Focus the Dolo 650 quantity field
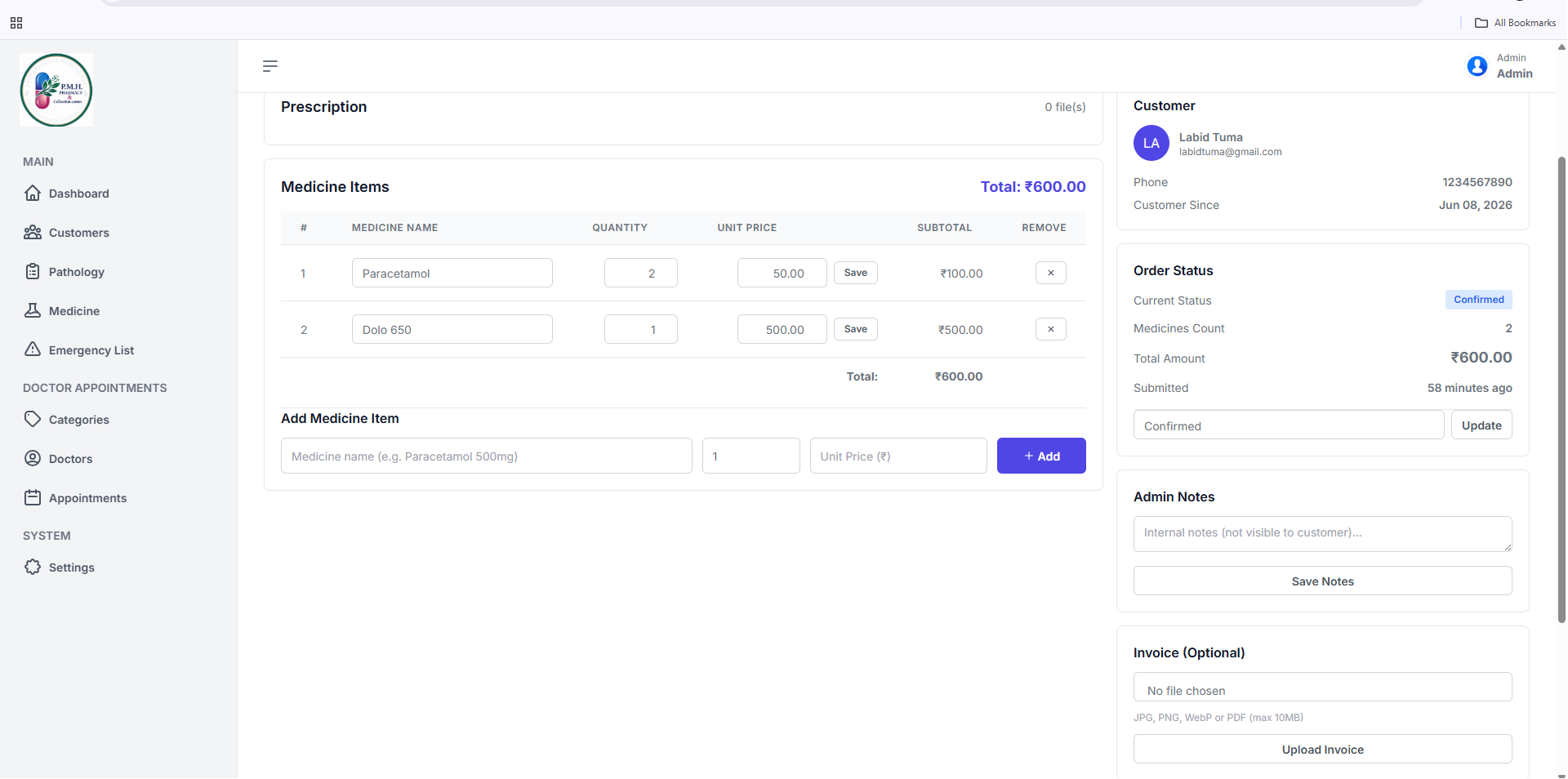 pos(641,329)
